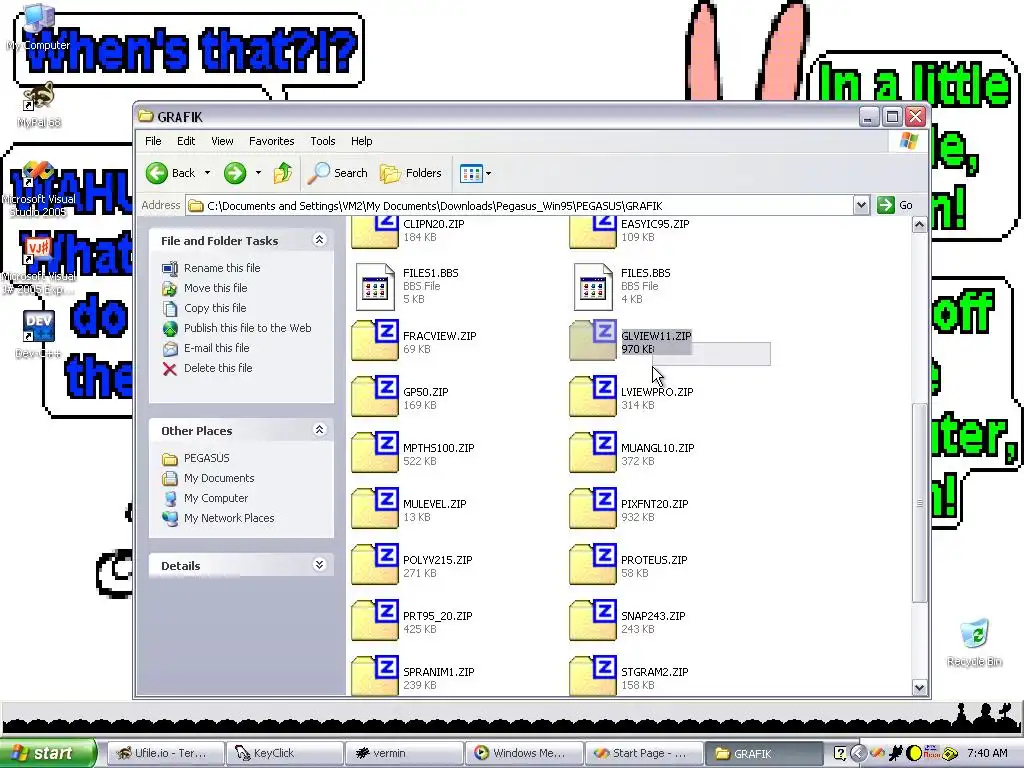
Task: Select the MULEVEL.ZIP file icon
Action: tap(375, 508)
